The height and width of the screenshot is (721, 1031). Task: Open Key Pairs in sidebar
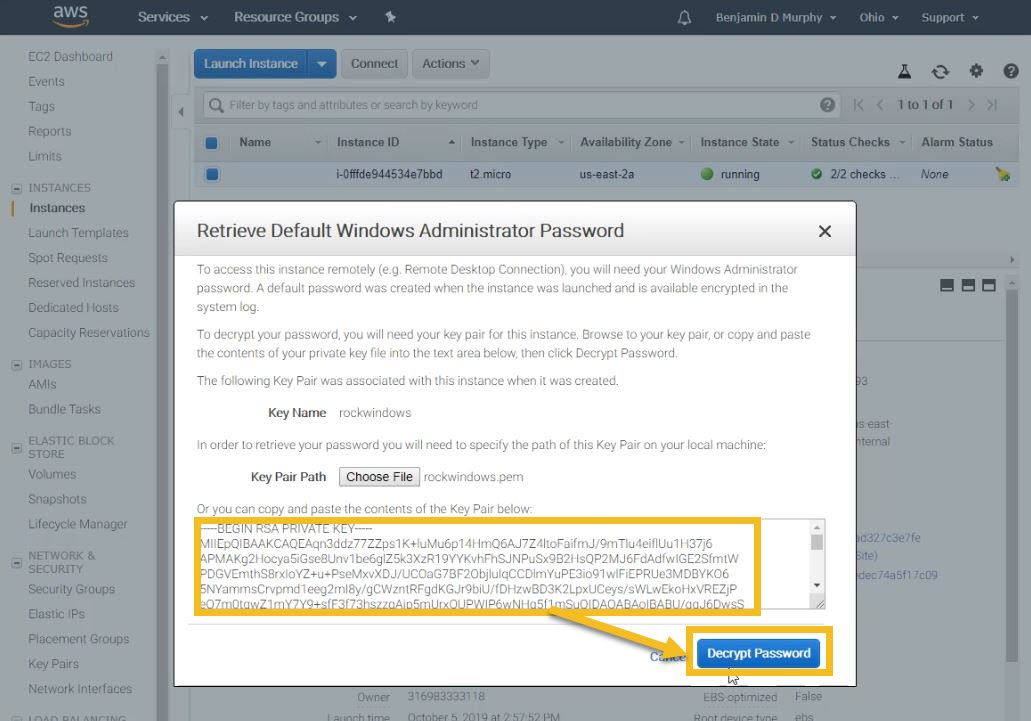53,664
